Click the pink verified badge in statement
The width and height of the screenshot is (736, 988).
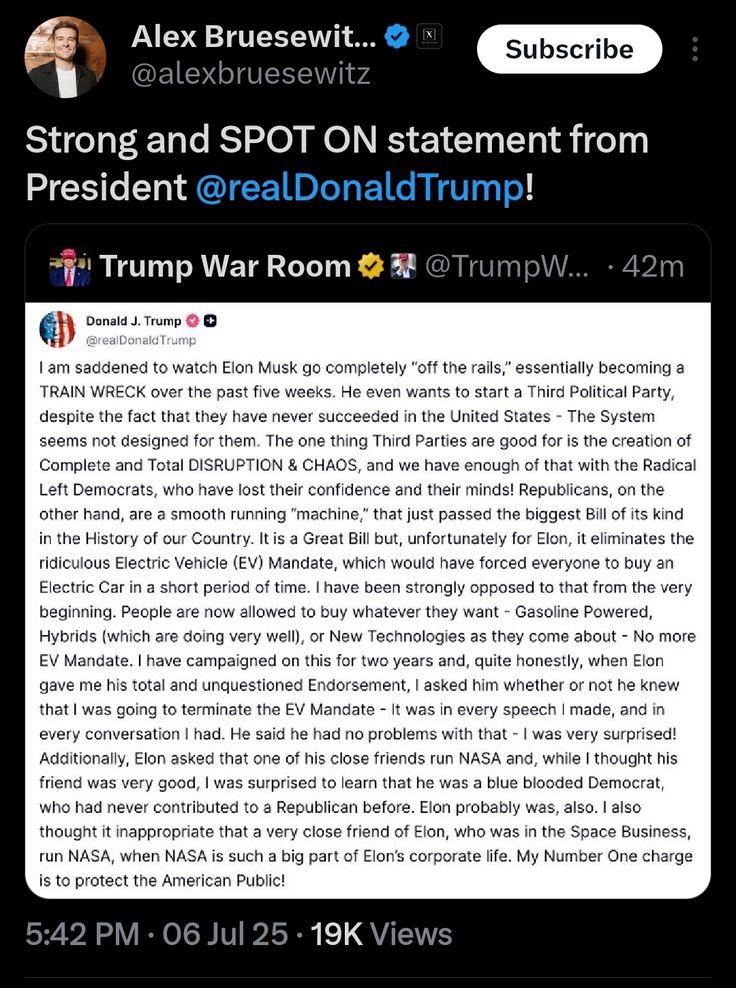tap(192, 321)
